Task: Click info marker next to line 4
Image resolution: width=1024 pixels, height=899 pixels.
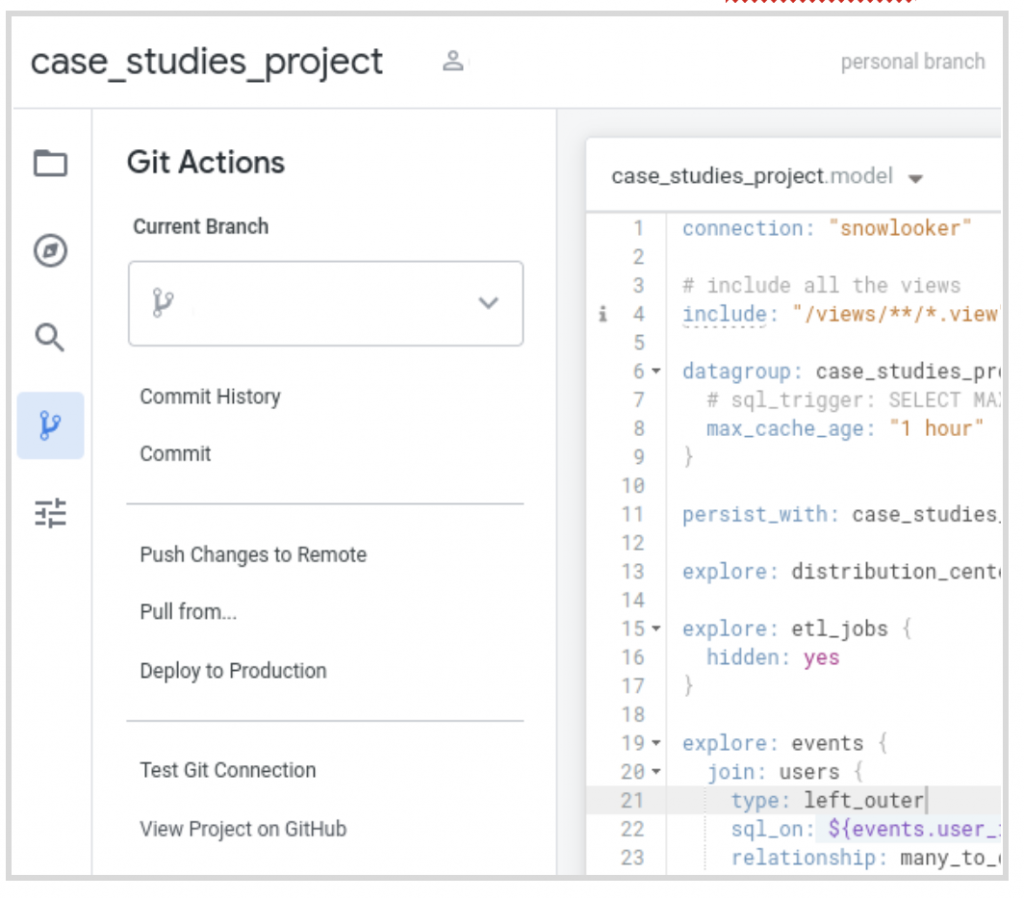Action: 602,314
